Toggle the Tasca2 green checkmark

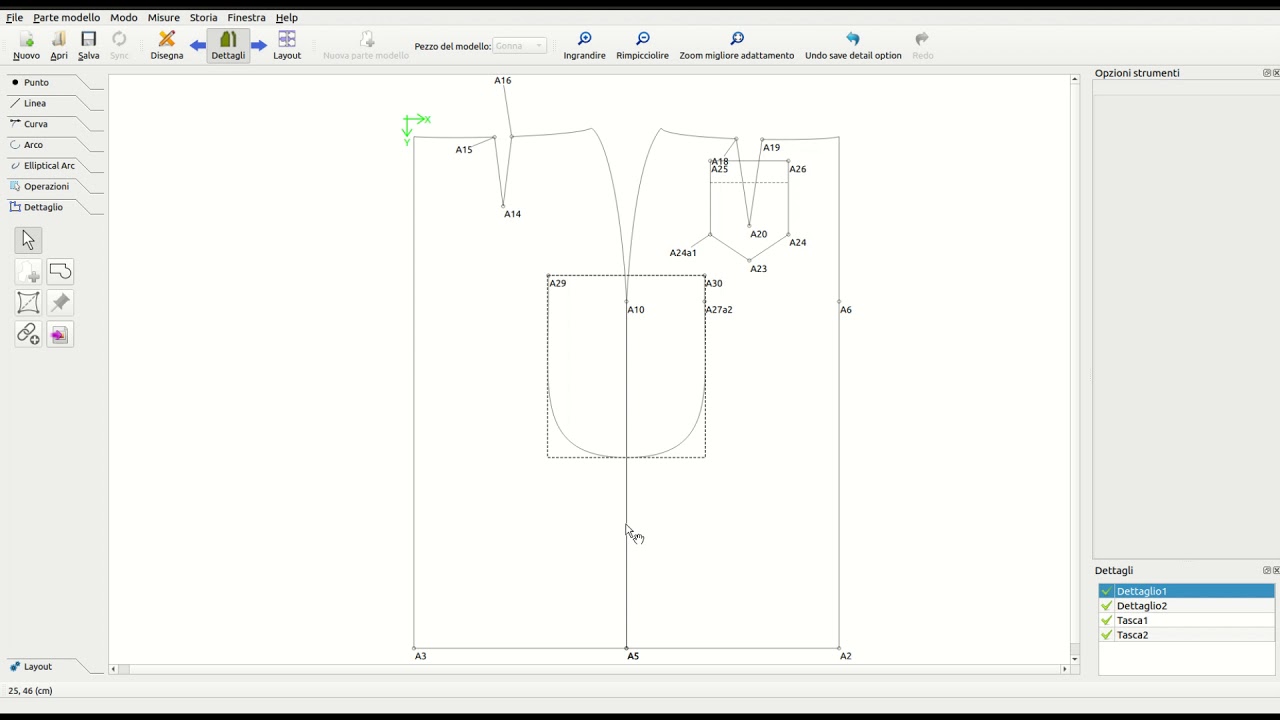pos(1106,635)
